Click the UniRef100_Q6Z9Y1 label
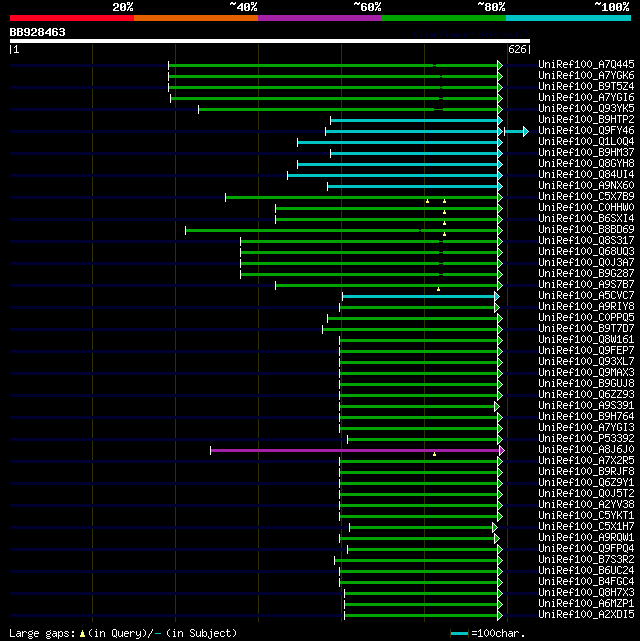Viewport: 640px width, 641px height. coord(586,483)
